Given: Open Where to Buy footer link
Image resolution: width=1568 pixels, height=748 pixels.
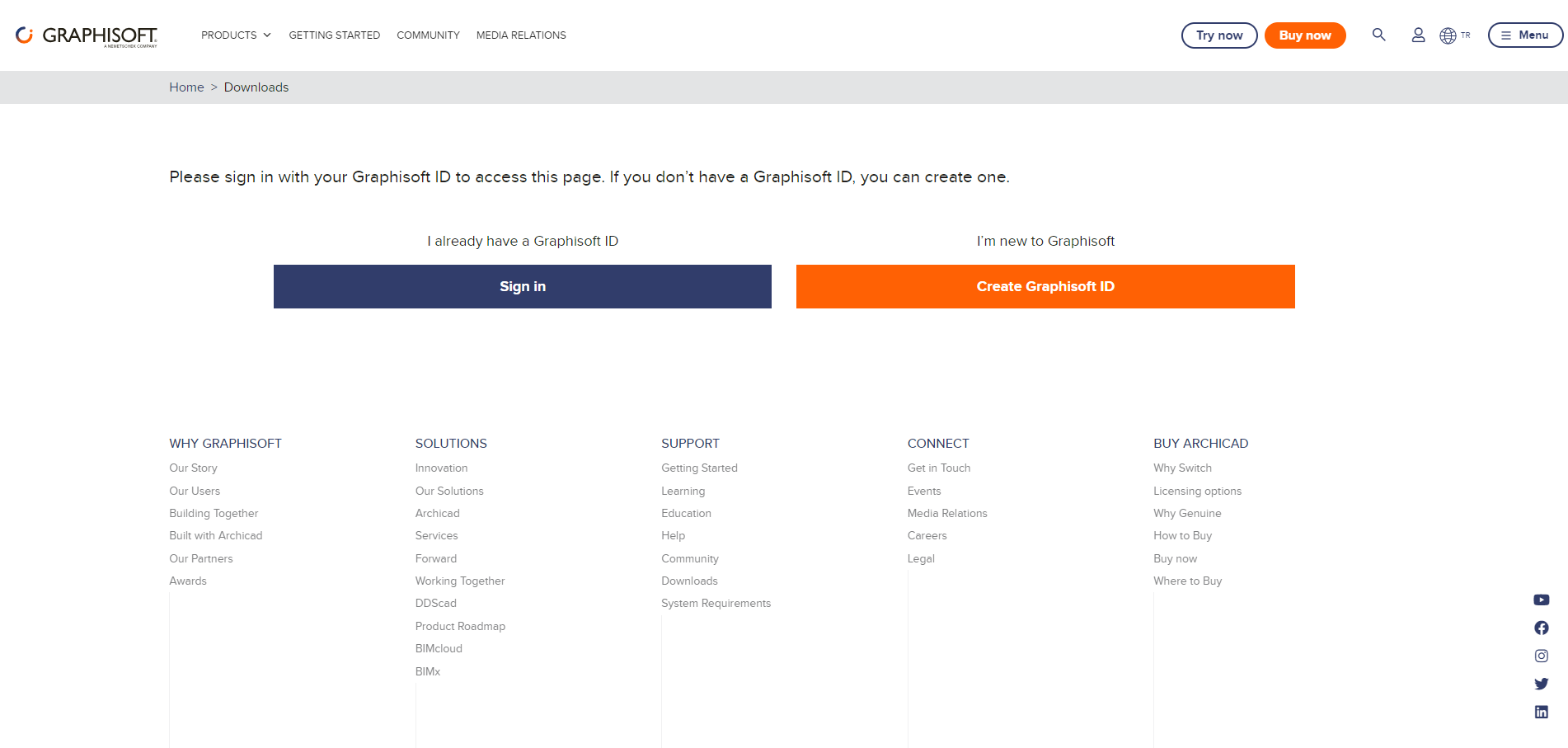Looking at the screenshot, I should coord(1187,581).
